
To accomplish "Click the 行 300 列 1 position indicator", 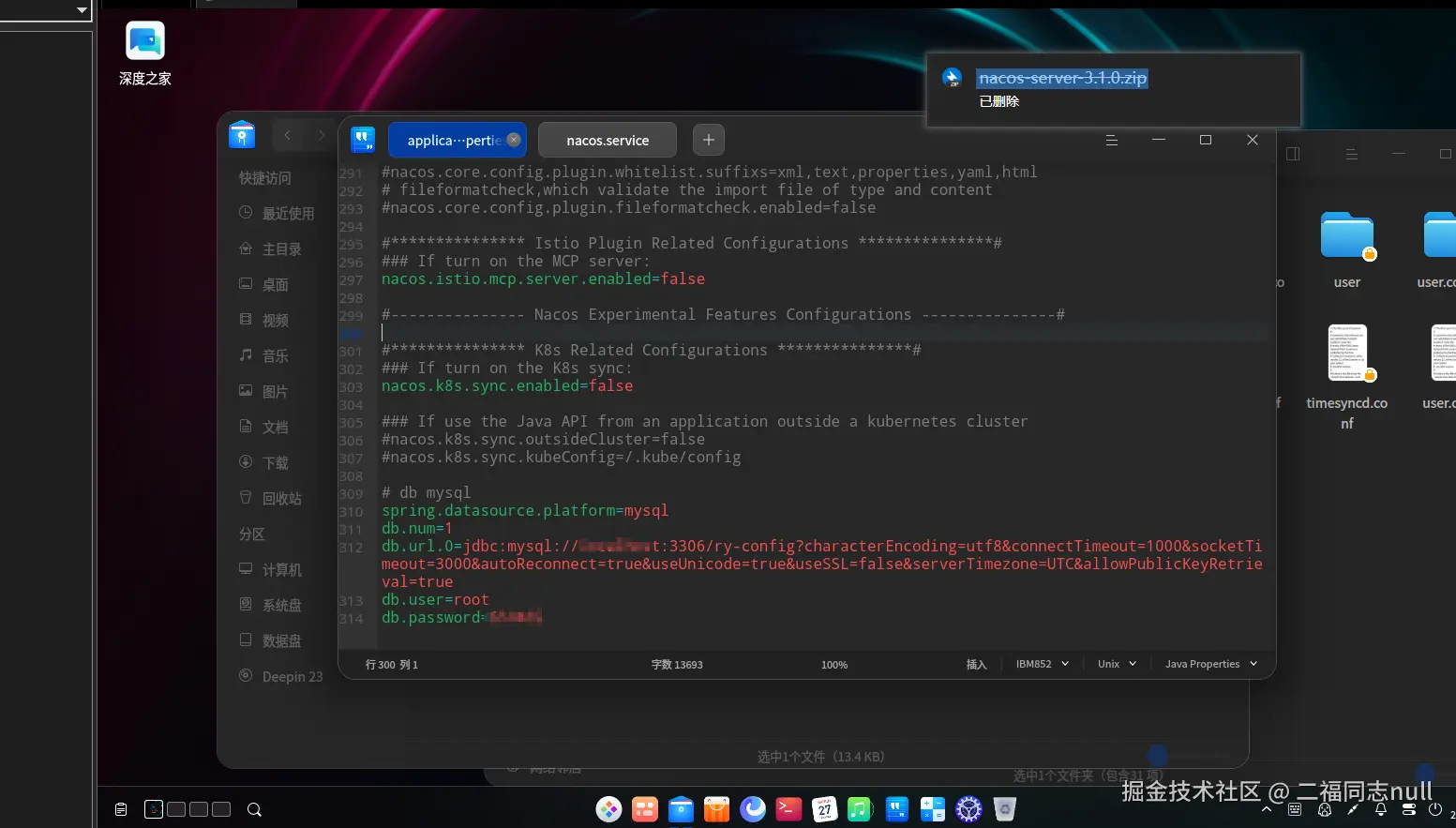I will (x=392, y=664).
